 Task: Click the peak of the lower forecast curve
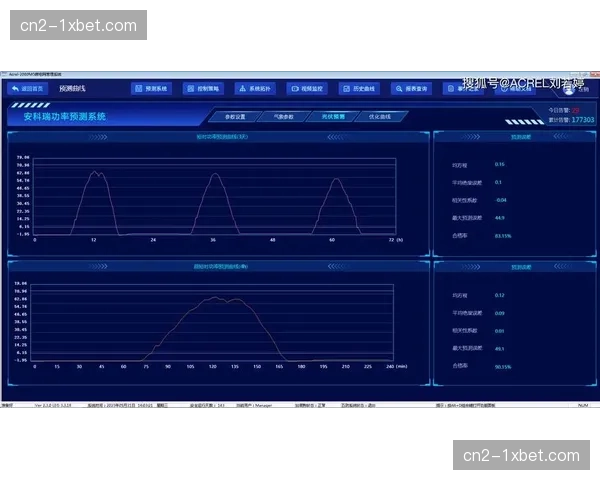pos(212,297)
